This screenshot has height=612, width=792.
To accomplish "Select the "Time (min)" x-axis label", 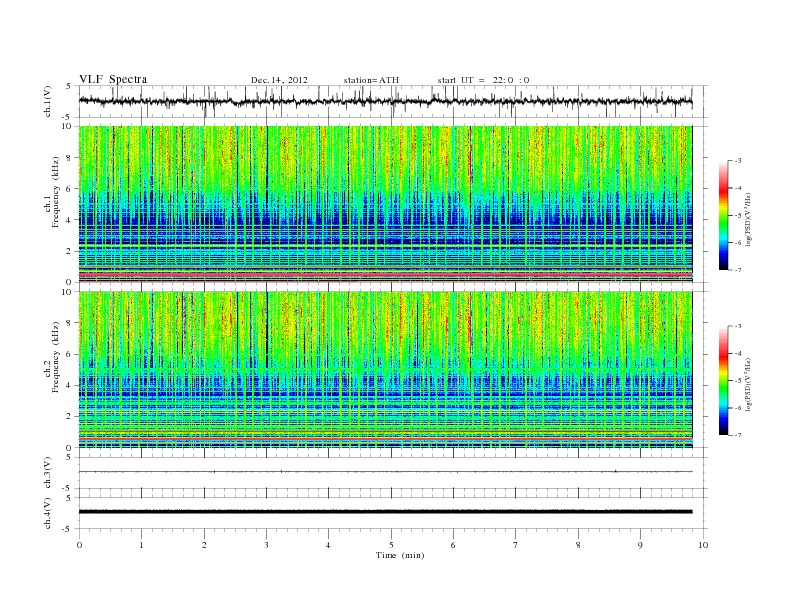I will point(400,555).
